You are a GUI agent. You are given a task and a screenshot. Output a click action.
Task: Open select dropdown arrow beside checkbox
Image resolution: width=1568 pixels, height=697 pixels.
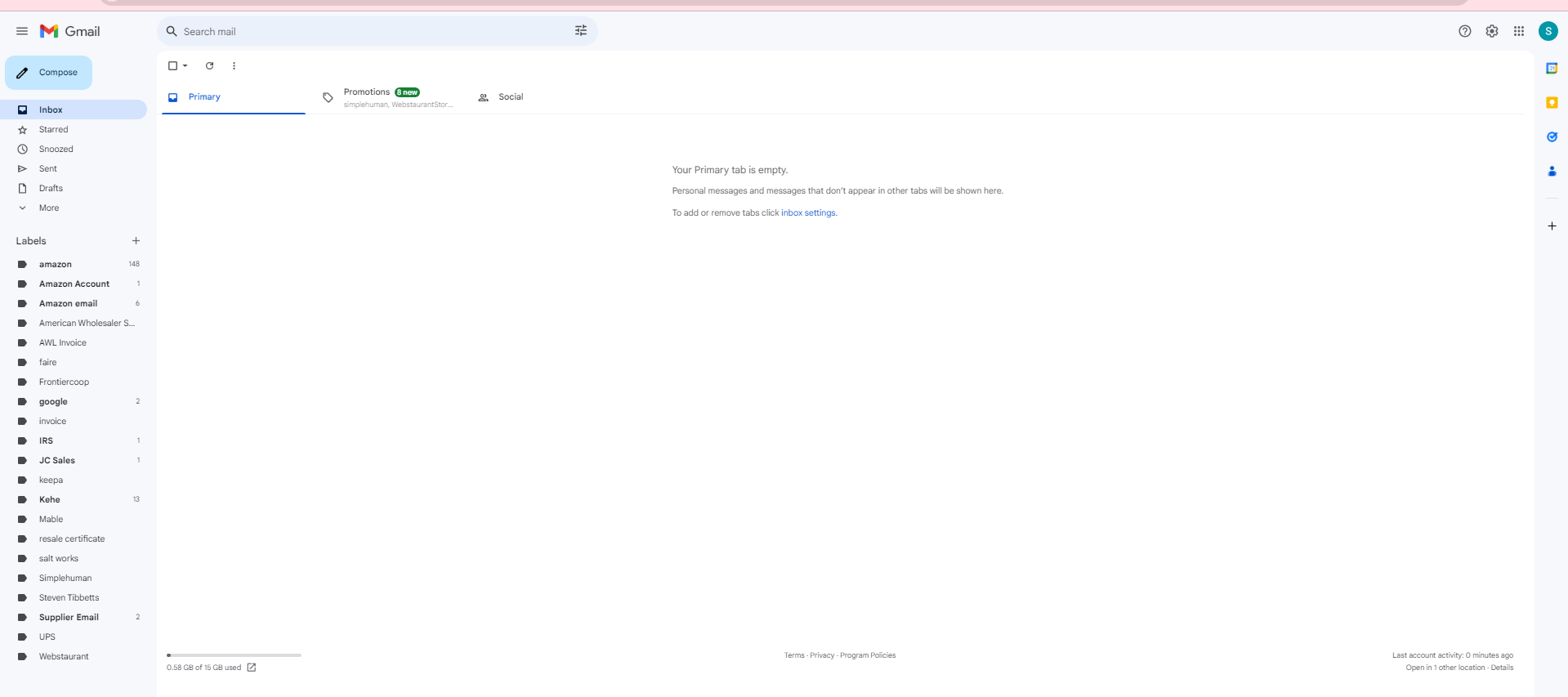[x=185, y=65]
